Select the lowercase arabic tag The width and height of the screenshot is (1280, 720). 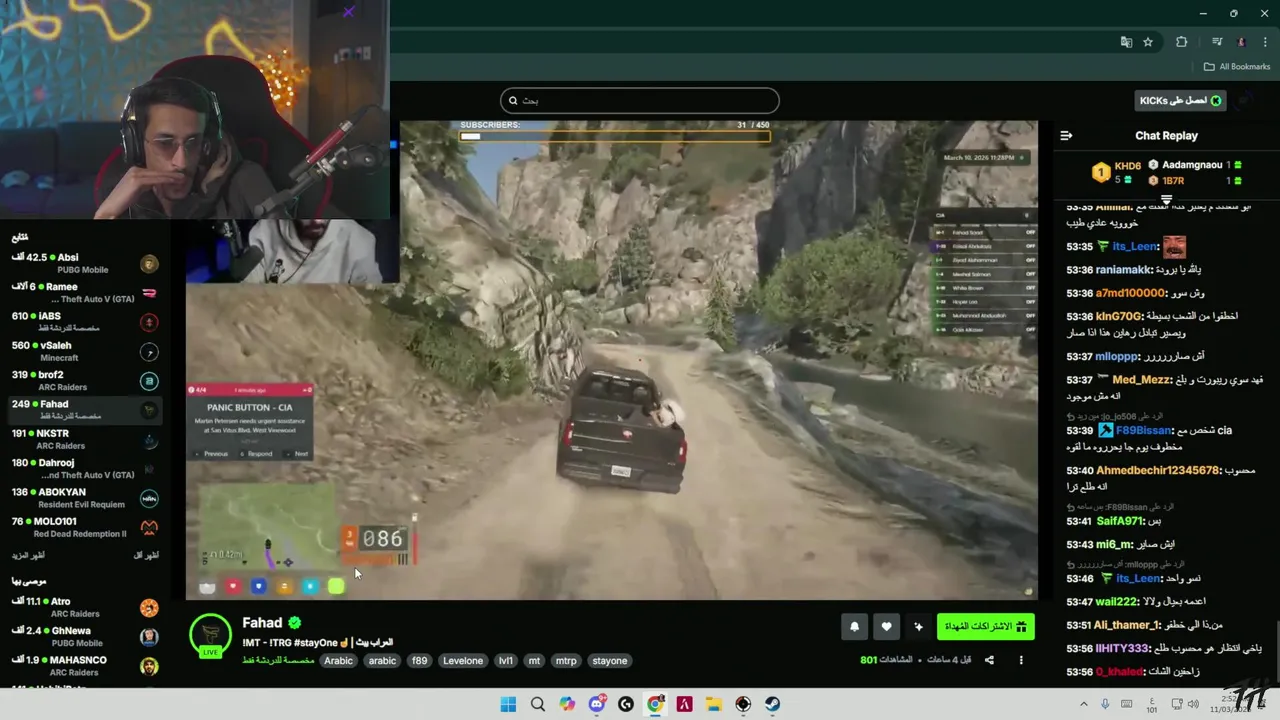coord(382,661)
